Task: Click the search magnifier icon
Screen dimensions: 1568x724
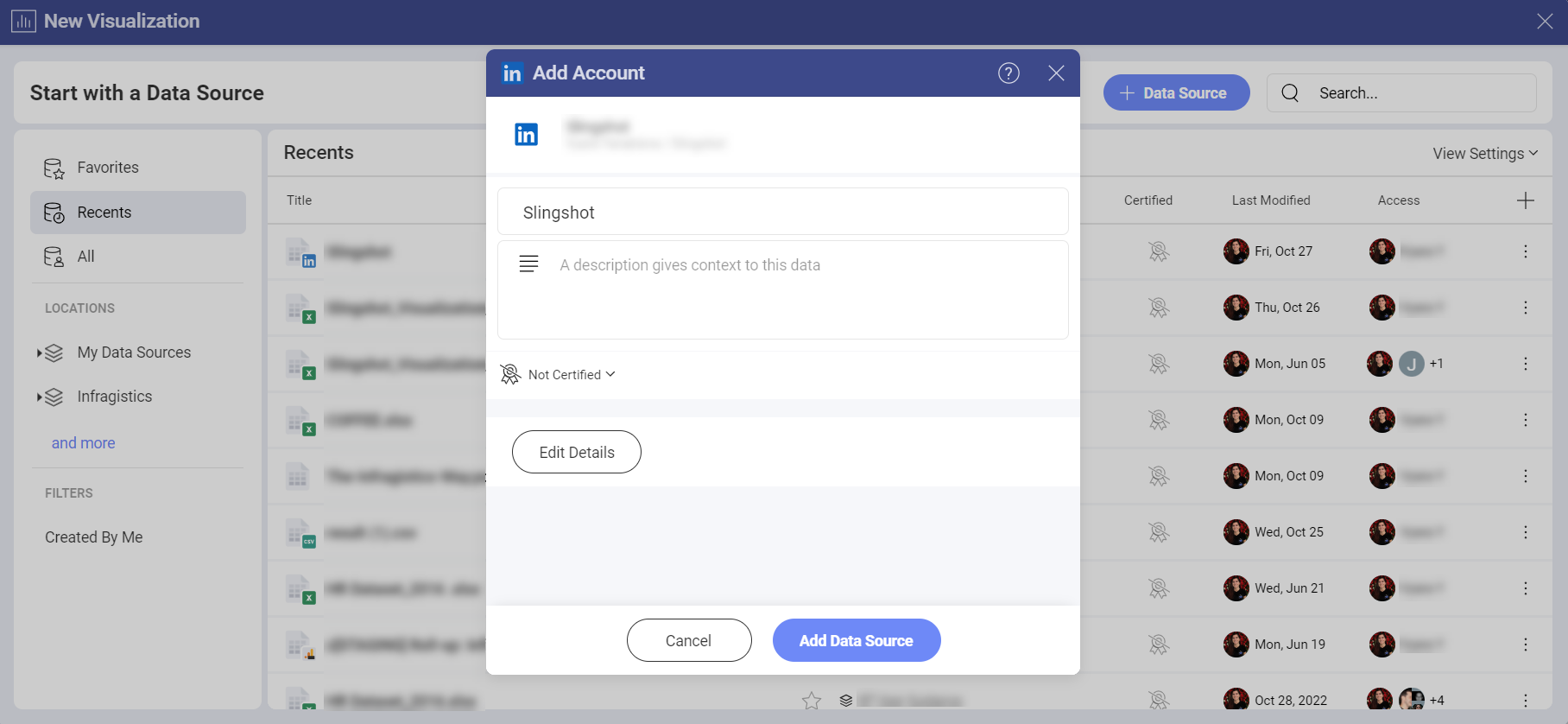Action: [1290, 92]
